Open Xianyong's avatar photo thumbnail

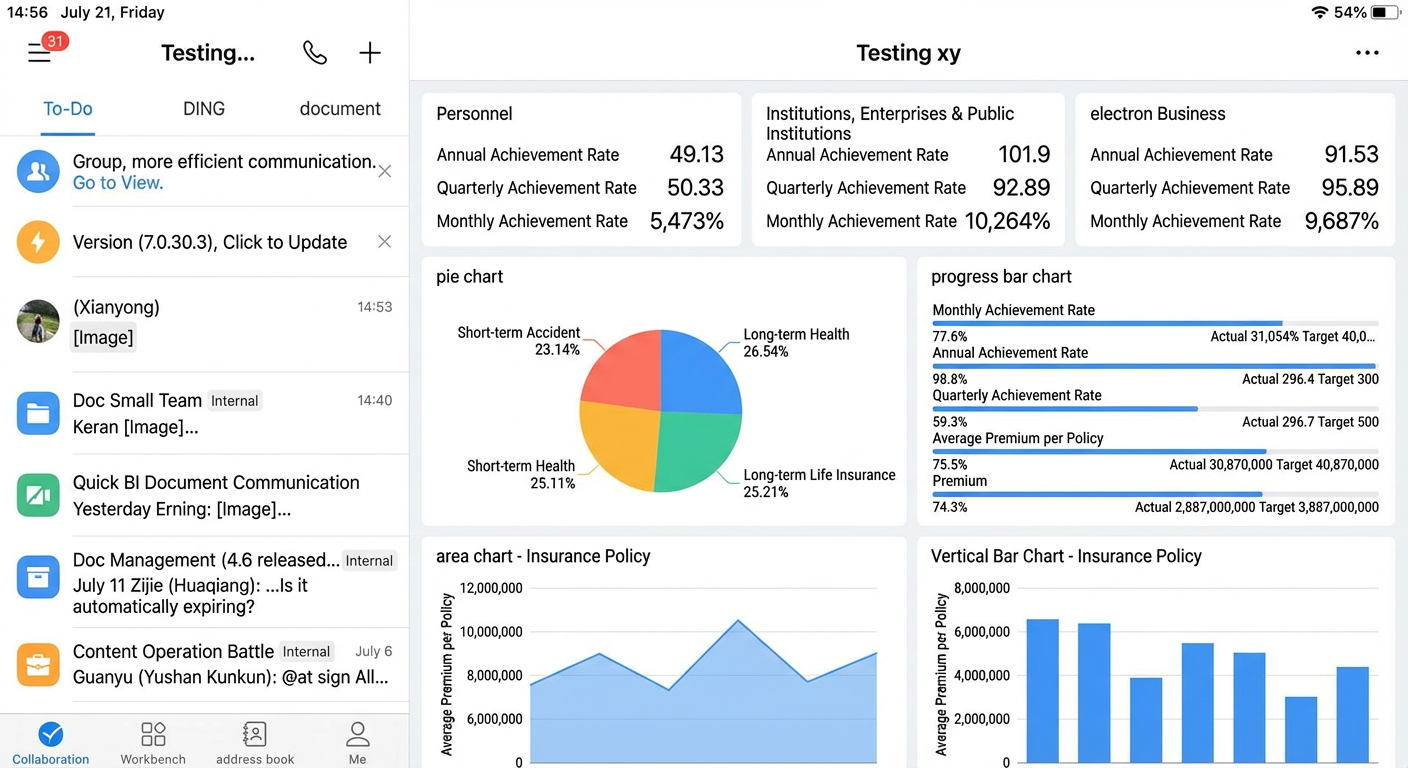(38, 321)
